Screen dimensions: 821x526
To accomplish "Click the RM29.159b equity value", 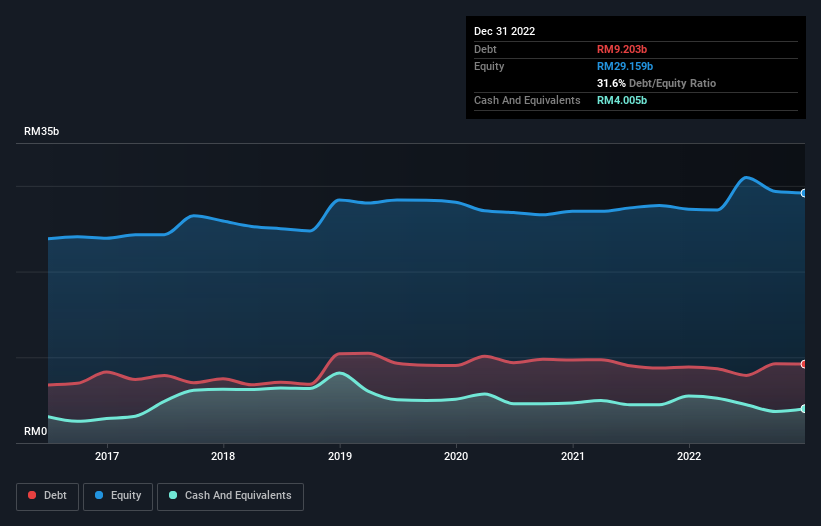I will [x=625, y=66].
